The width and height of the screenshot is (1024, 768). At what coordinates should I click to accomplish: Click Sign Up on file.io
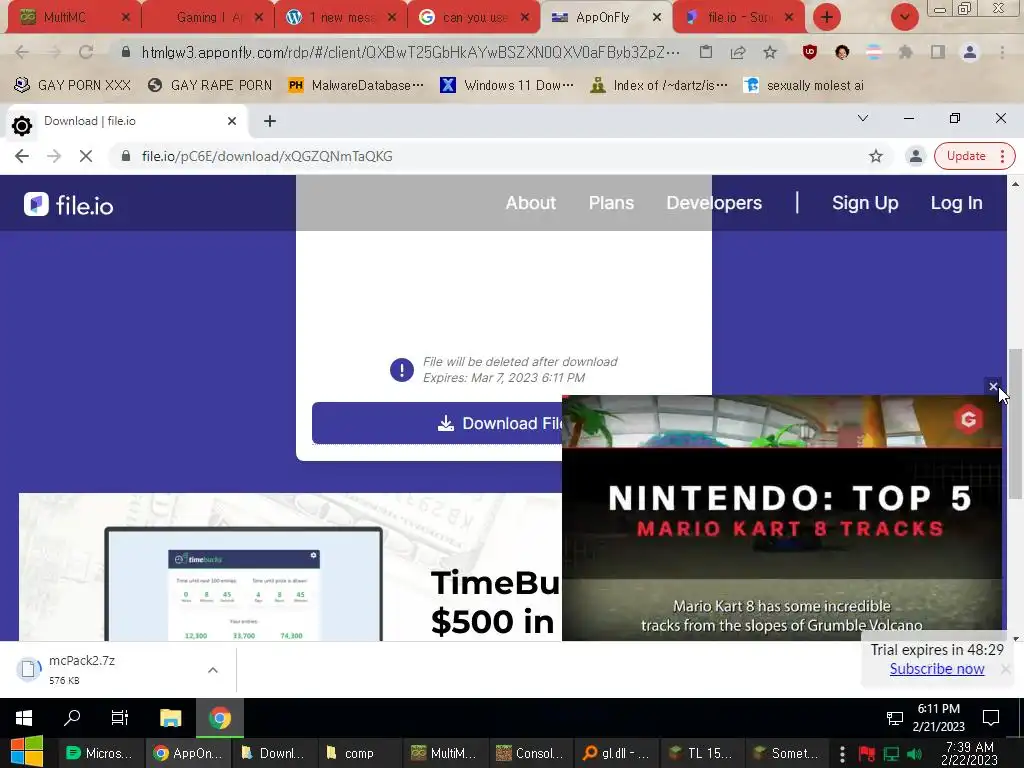point(865,203)
